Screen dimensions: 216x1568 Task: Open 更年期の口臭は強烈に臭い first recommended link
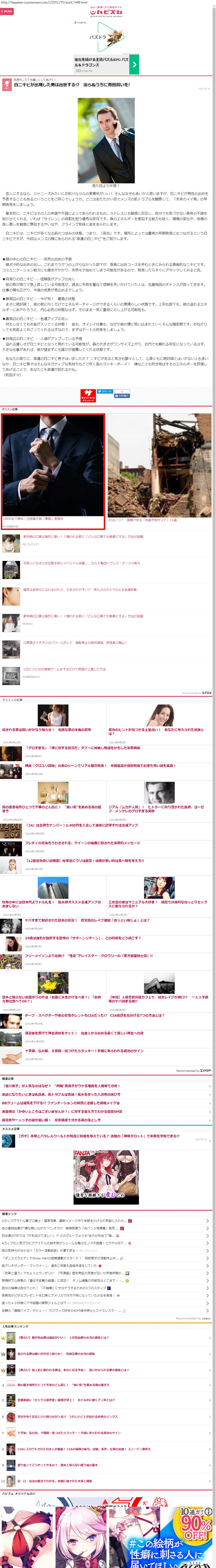pos(83,537)
